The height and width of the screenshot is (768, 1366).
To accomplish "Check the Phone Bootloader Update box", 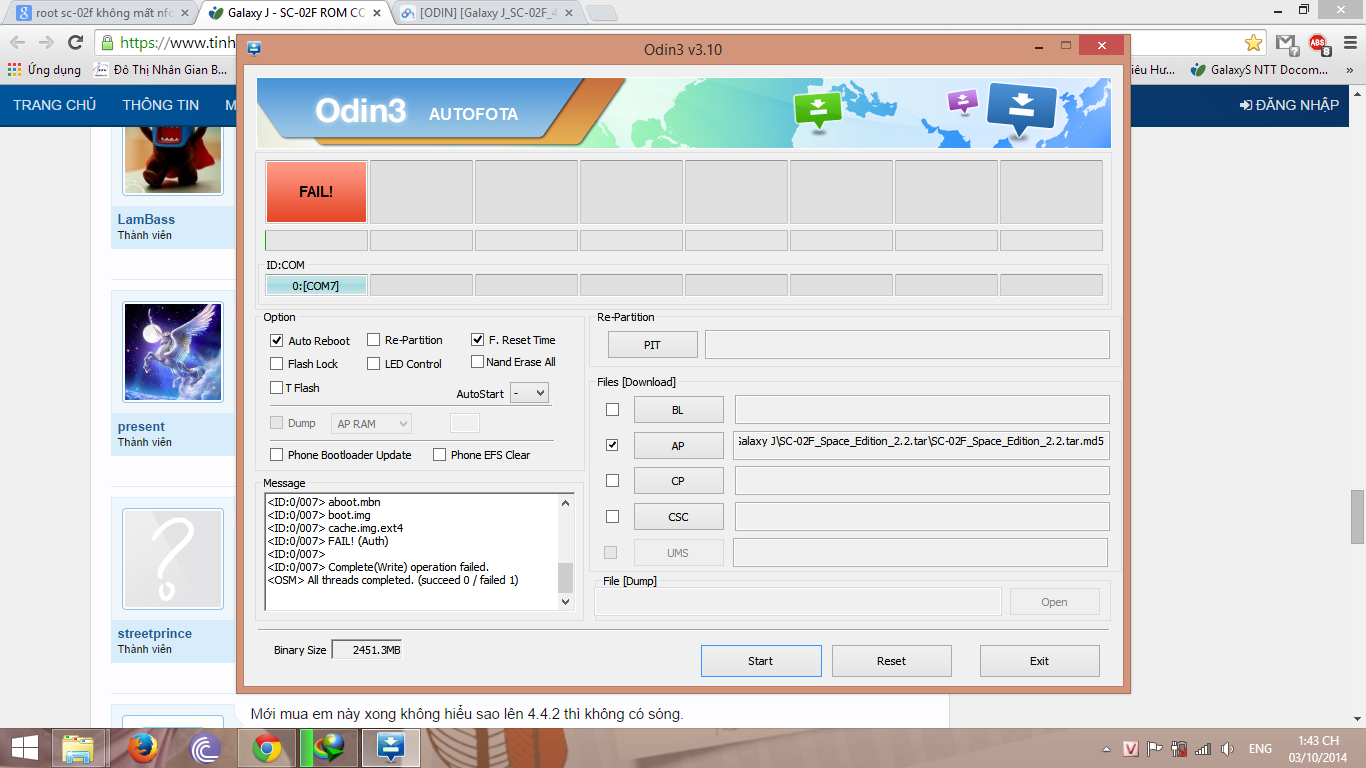I will point(277,455).
